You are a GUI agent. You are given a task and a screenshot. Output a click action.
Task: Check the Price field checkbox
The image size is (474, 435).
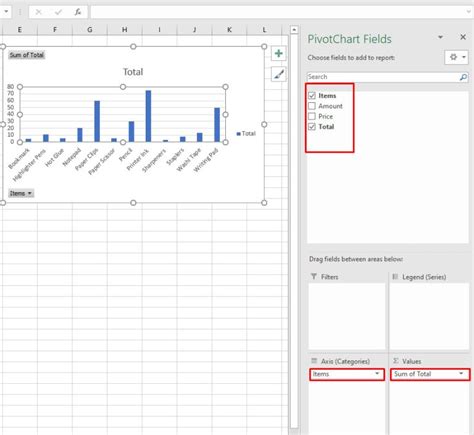point(312,116)
